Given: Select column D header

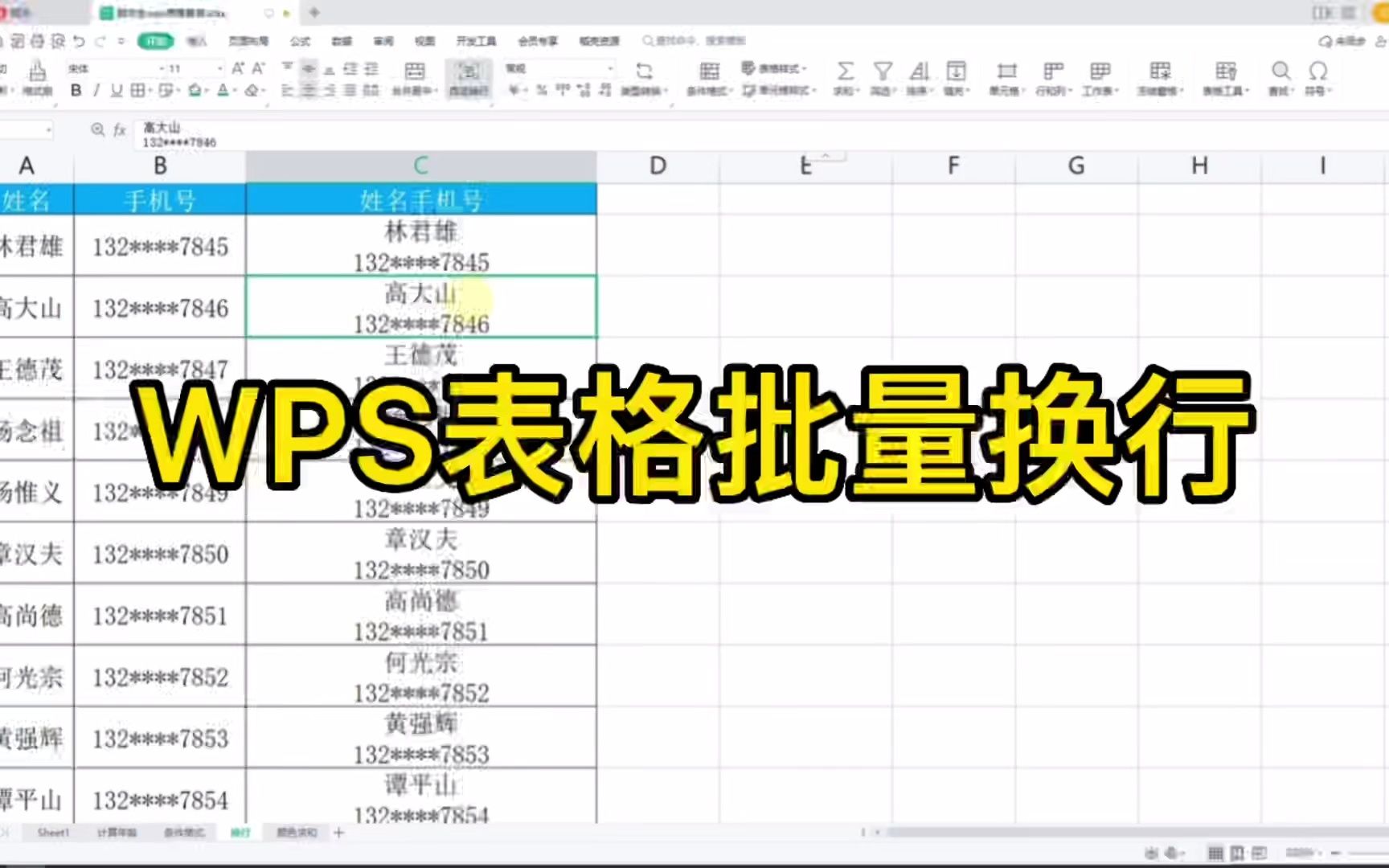Looking at the screenshot, I should click(658, 166).
